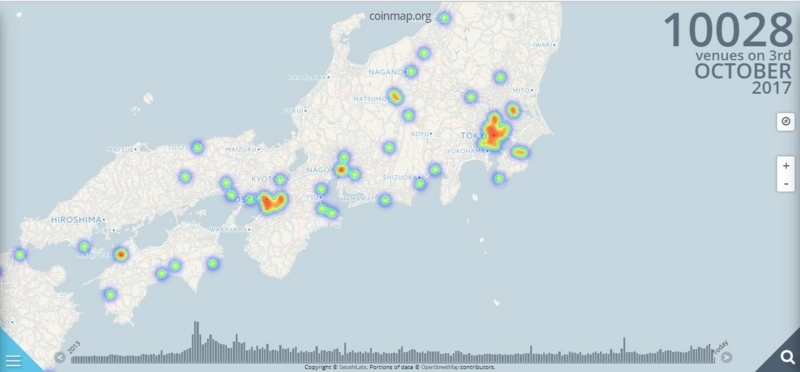This screenshot has height=372, width=800.
Task: Click the hotspot beside Matsumoto
Action: [x=395, y=96]
